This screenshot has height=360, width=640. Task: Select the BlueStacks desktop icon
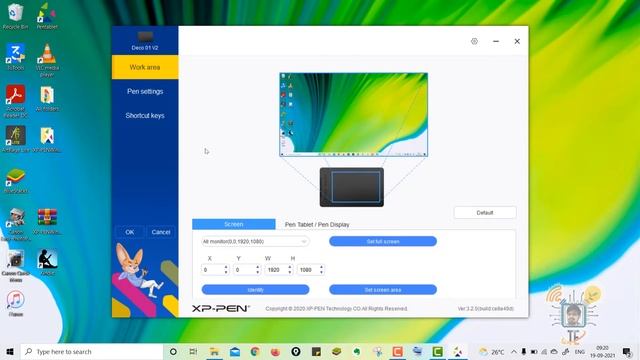point(16,180)
